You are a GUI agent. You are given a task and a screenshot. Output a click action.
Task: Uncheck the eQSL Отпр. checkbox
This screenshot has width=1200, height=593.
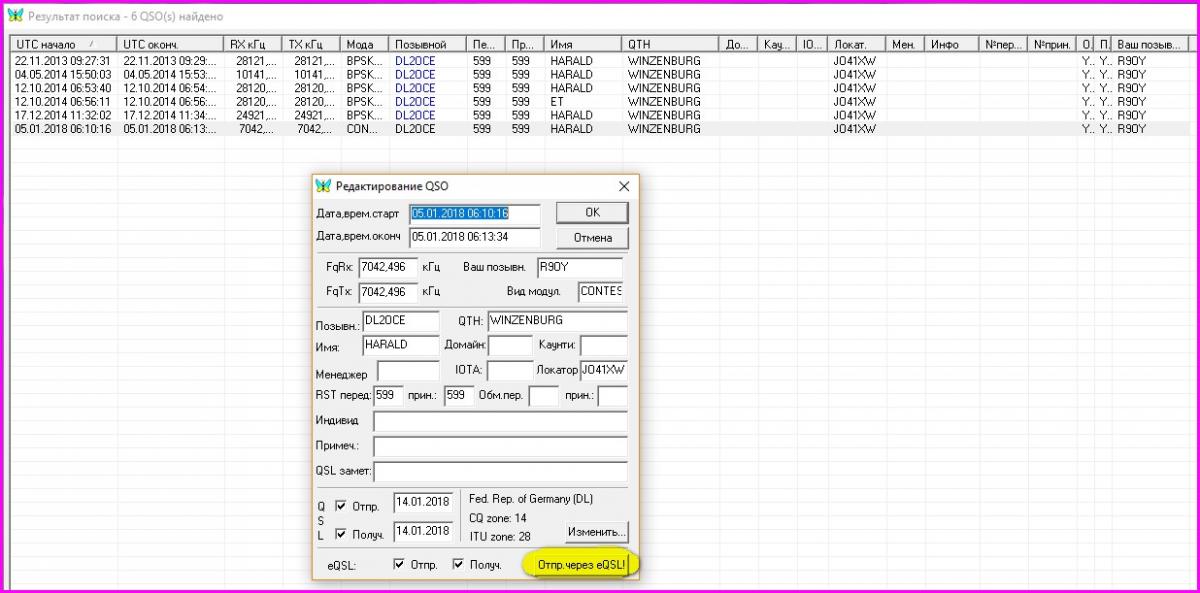point(400,565)
